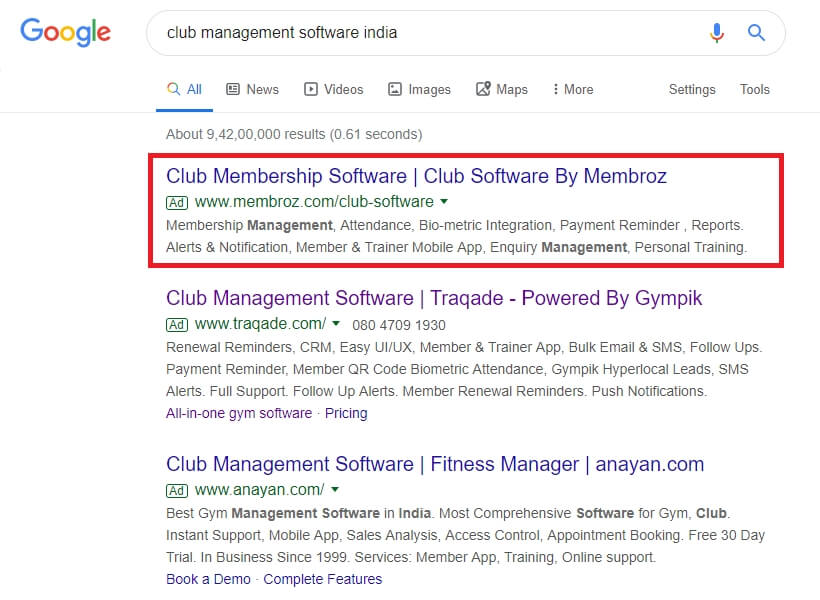Click the map pin icon beside Maps

coord(483,89)
